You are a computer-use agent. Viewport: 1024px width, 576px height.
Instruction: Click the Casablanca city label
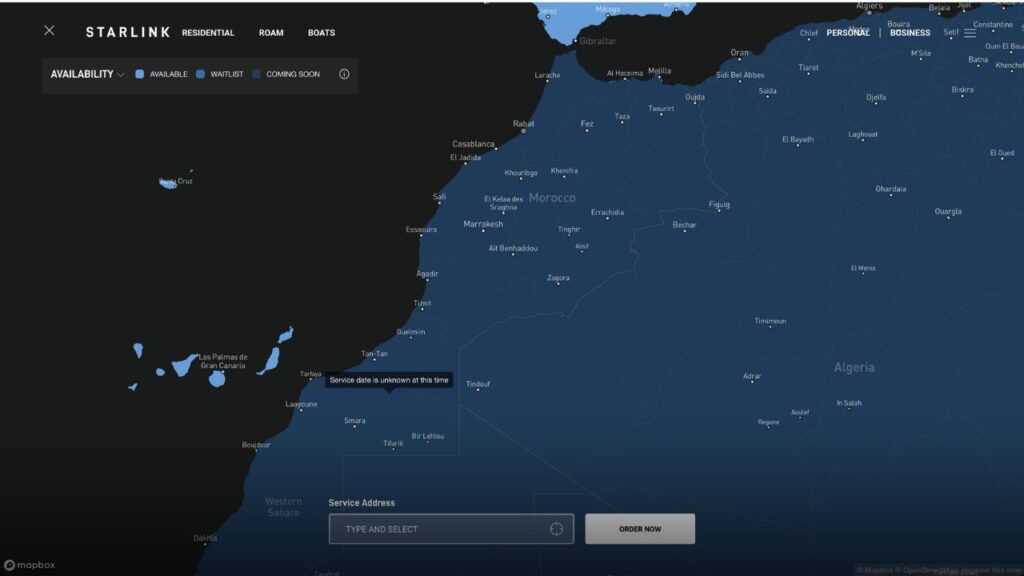(x=473, y=144)
